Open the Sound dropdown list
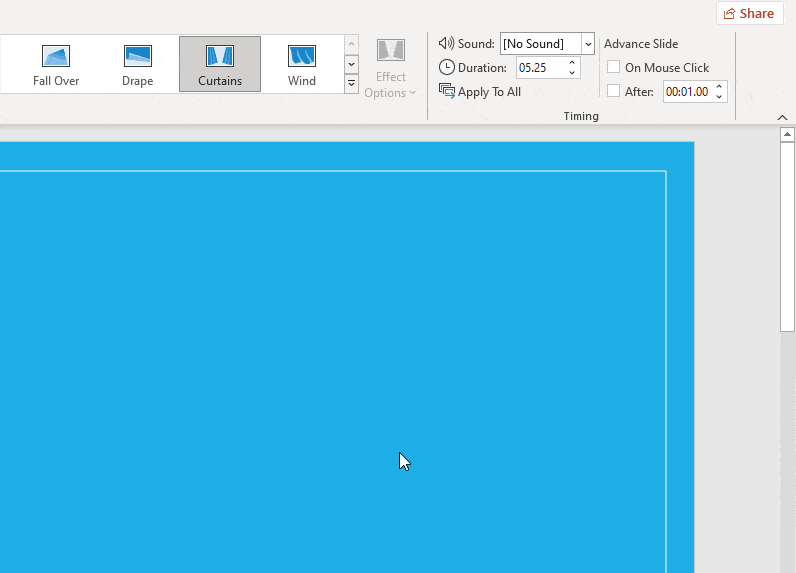Image resolution: width=796 pixels, height=573 pixels. point(588,44)
